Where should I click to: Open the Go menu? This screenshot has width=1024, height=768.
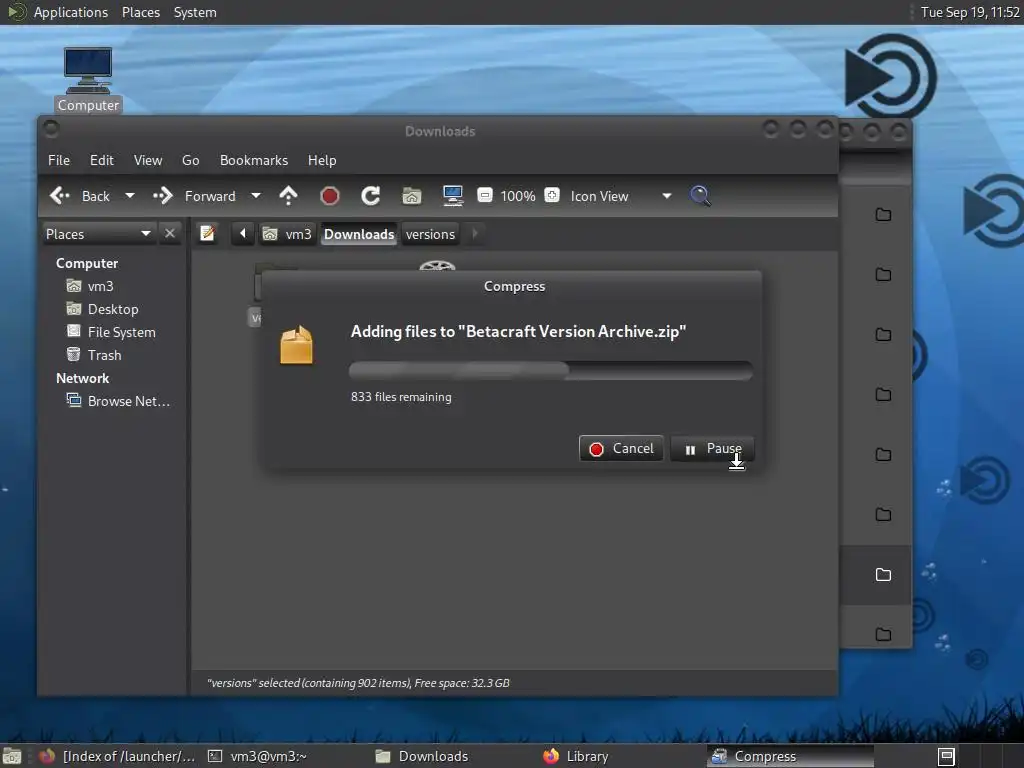click(190, 160)
